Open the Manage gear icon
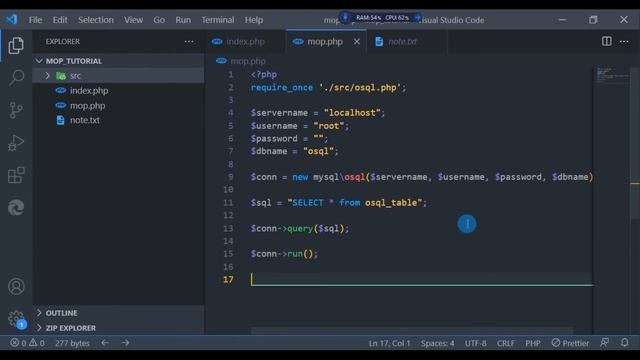The width and height of the screenshot is (640, 360). pyautogui.click(x=16, y=319)
